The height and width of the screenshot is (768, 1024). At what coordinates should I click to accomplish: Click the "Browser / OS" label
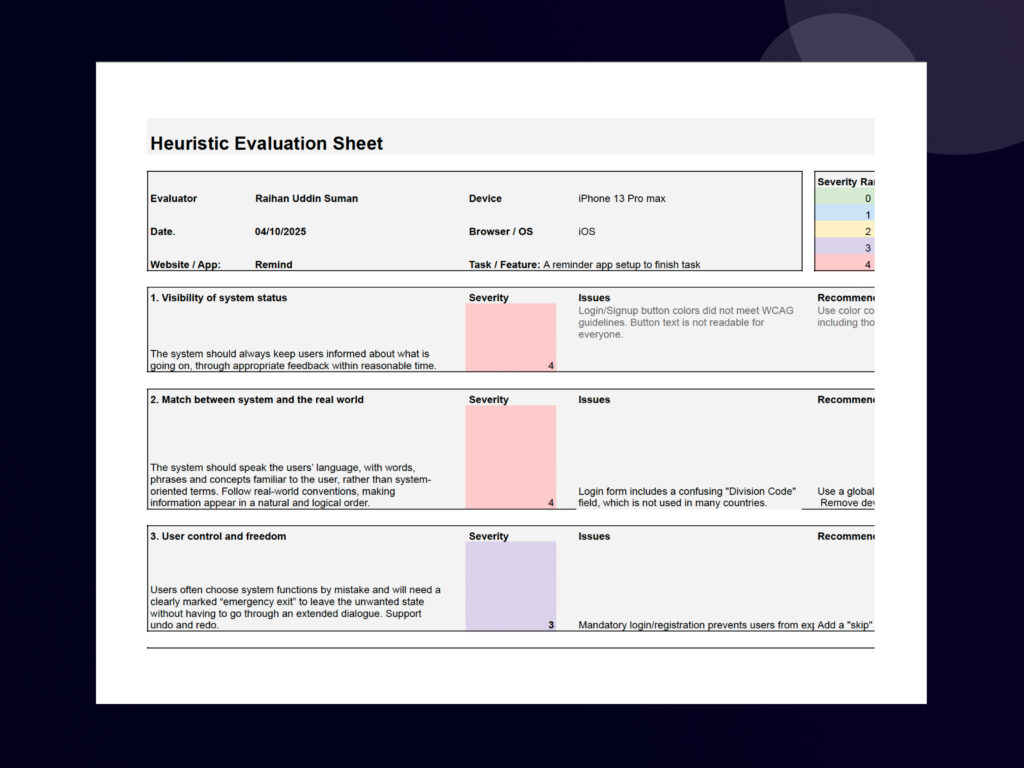[501, 232]
